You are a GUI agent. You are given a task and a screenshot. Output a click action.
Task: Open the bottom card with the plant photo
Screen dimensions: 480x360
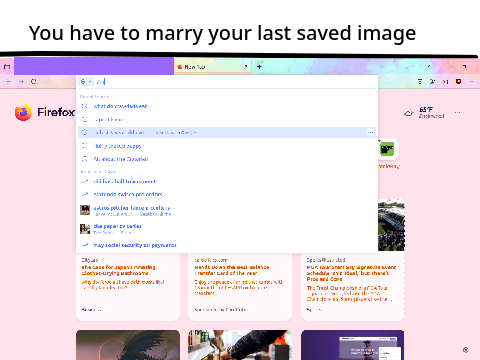pyautogui.click(x=128, y=345)
